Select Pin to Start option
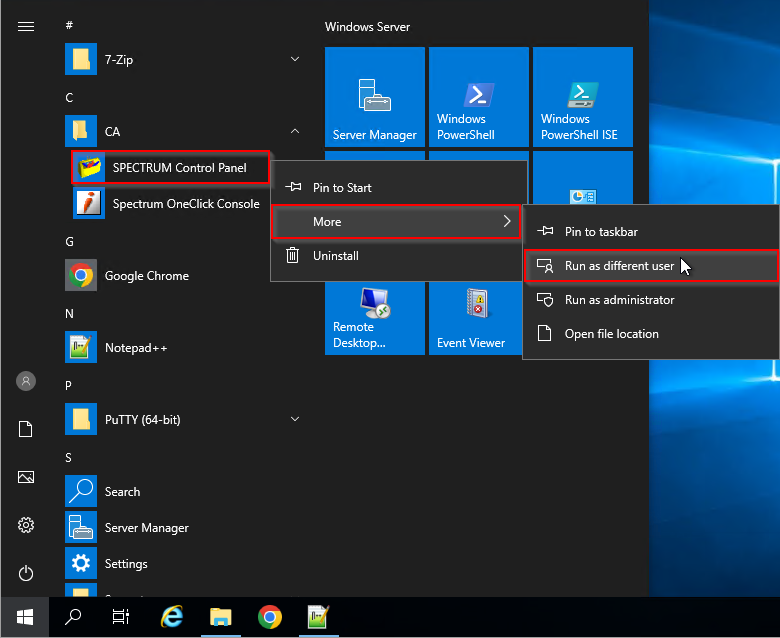The height and width of the screenshot is (638, 780). click(342, 188)
